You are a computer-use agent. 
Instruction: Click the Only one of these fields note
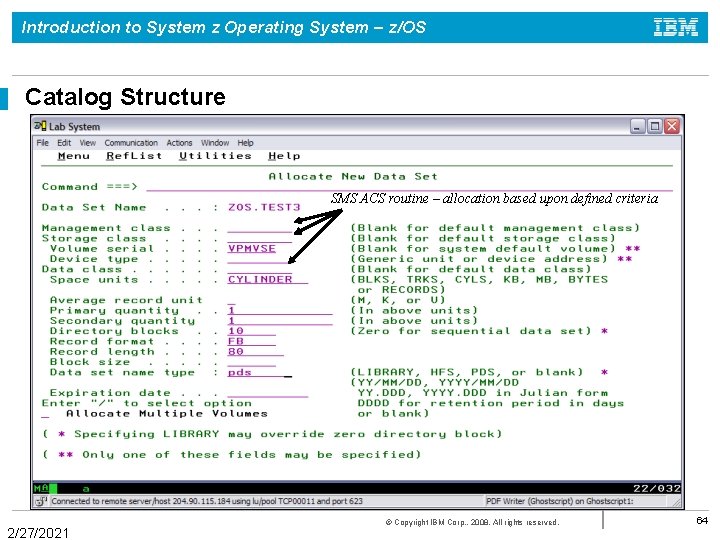232,455
